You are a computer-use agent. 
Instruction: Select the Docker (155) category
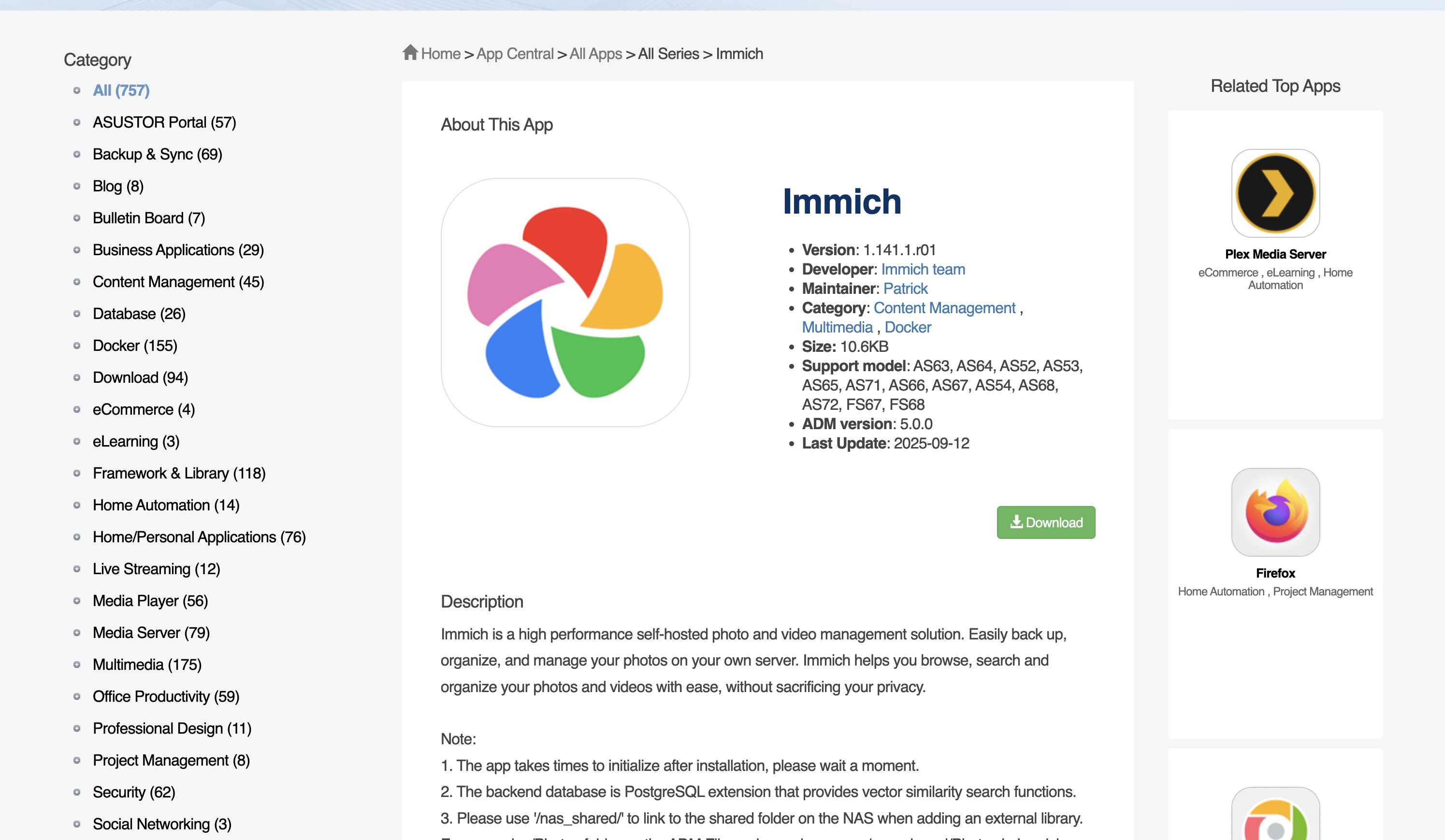pyautogui.click(x=135, y=346)
